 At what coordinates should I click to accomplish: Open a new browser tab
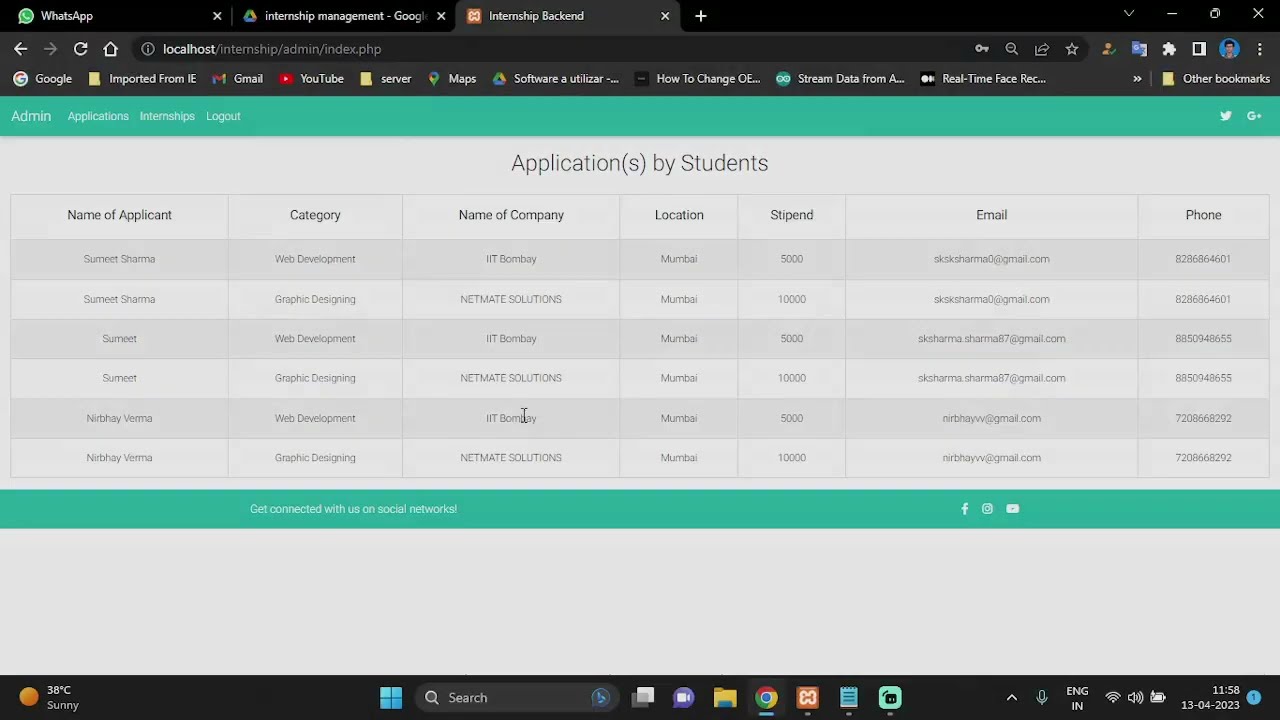point(701,16)
